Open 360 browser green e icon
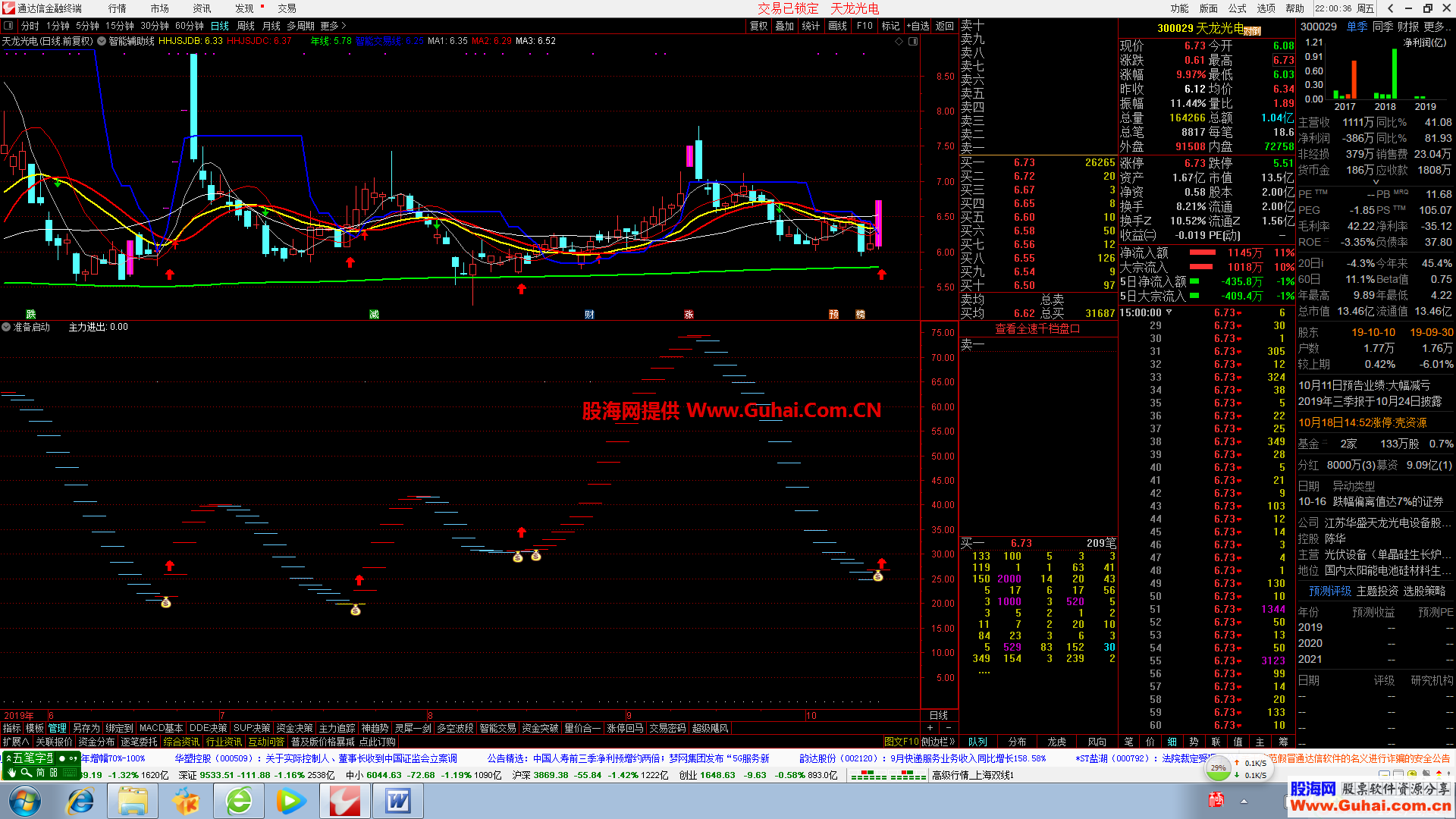The image size is (1456, 819). click(x=239, y=801)
